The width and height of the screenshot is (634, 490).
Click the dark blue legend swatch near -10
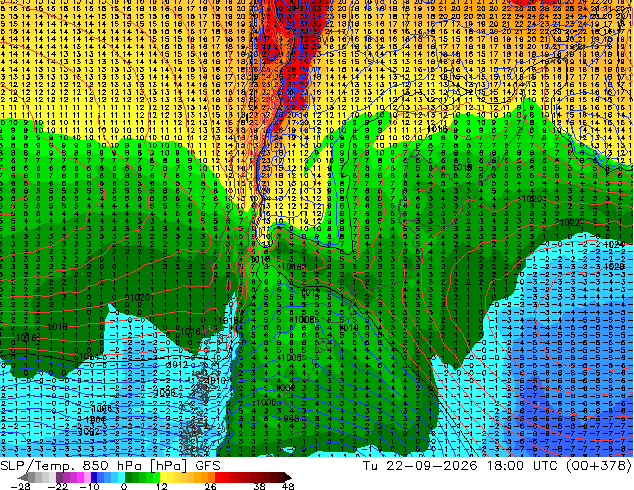pyautogui.click(x=94, y=477)
